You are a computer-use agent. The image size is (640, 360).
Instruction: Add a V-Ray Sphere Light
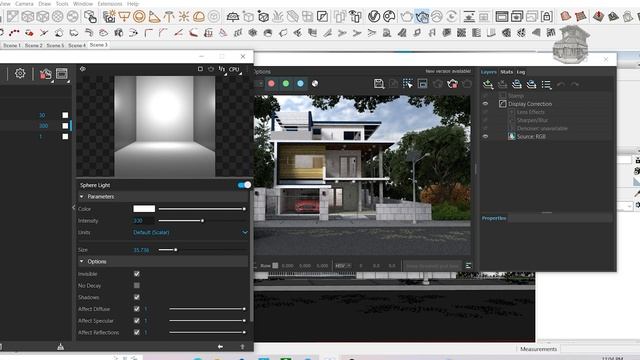pyautogui.click(x=139, y=17)
